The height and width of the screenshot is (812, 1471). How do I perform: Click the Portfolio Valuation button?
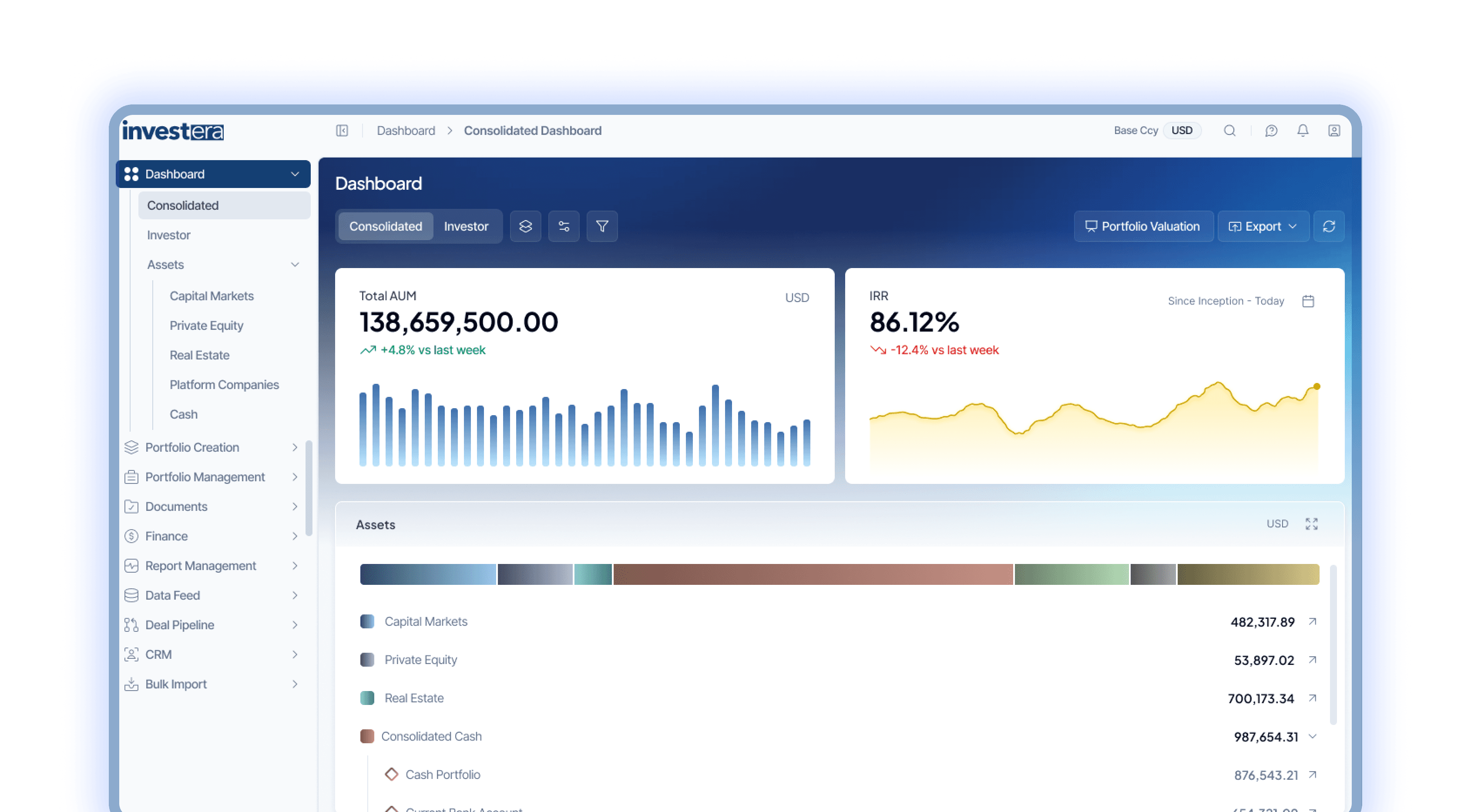1143,226
